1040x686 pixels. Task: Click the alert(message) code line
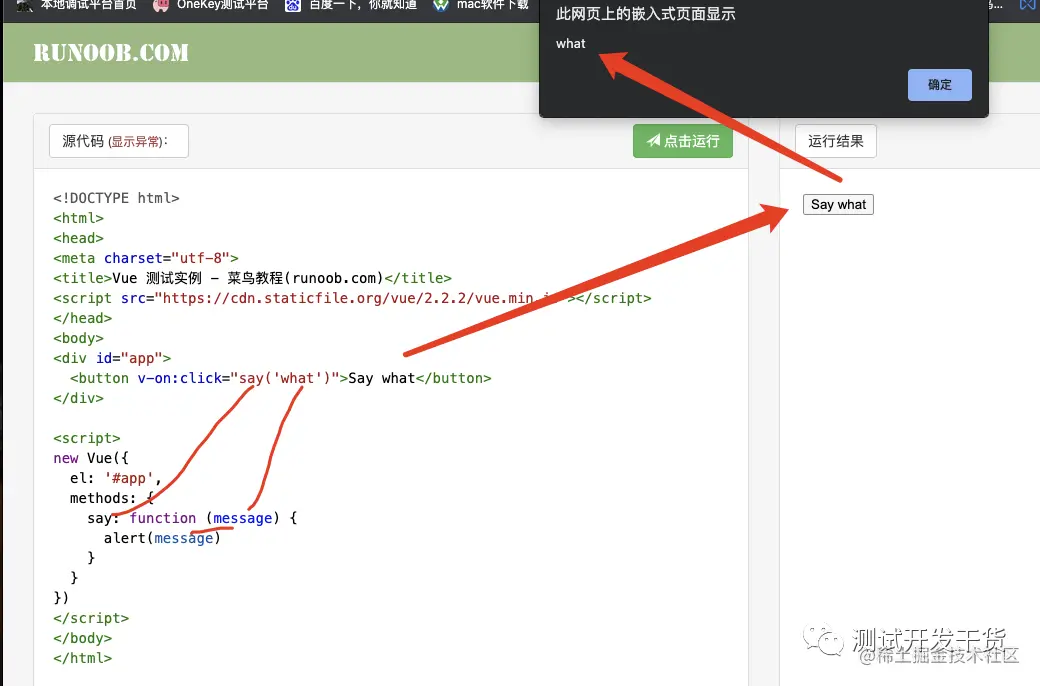[162, 538]
